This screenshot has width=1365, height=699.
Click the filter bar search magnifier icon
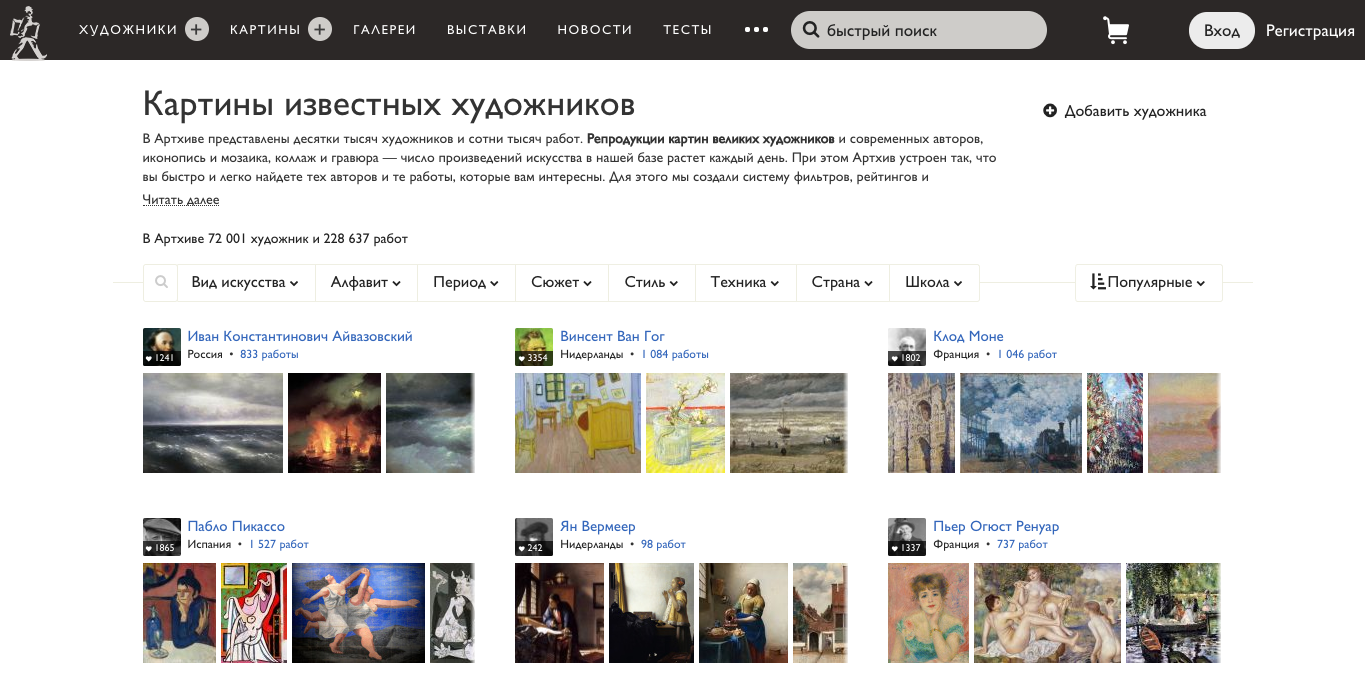click(161, 283)
